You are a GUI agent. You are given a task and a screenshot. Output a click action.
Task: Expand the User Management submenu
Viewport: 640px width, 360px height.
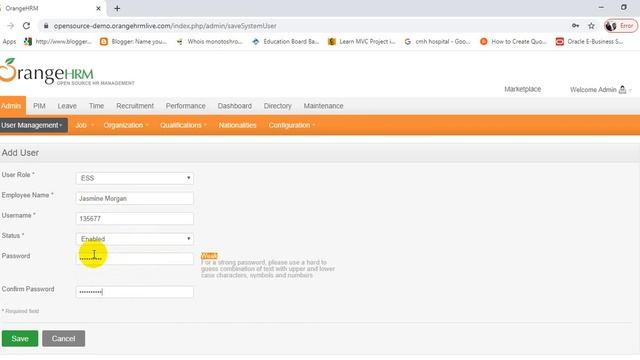point(33,125)
